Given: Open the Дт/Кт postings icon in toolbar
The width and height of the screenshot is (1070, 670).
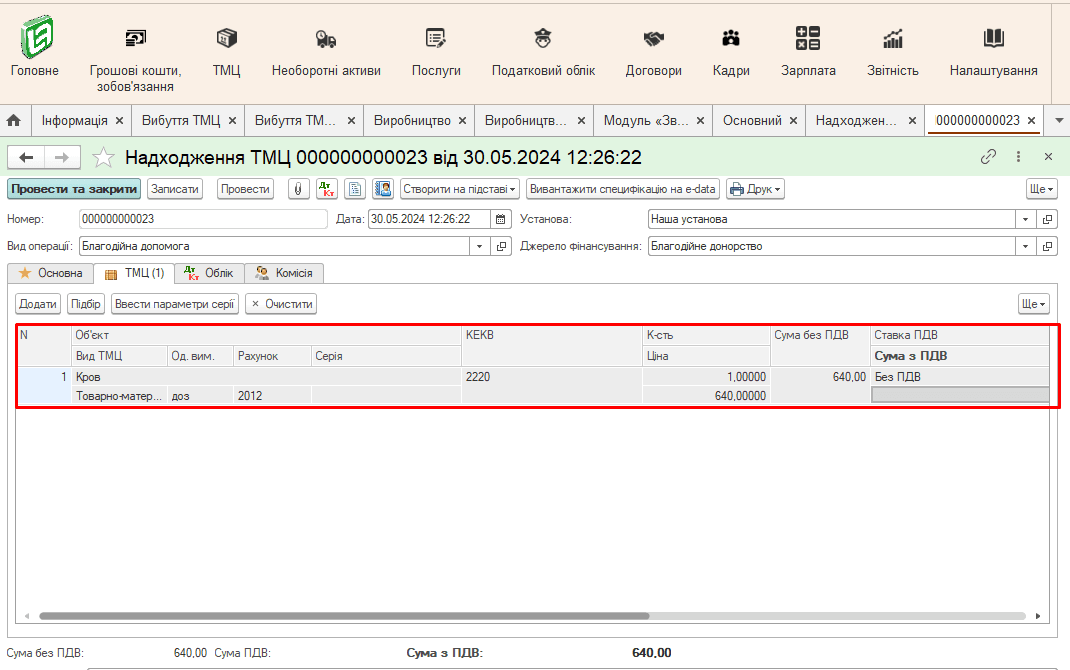Looking at the screenshot, I should click(x=327, y=189).
